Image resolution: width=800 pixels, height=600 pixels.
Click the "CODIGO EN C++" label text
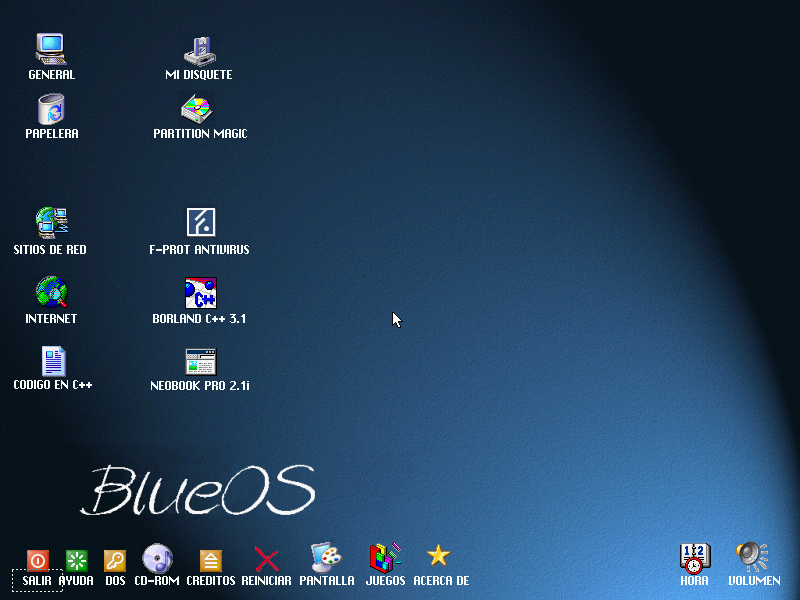pos(53,385)
